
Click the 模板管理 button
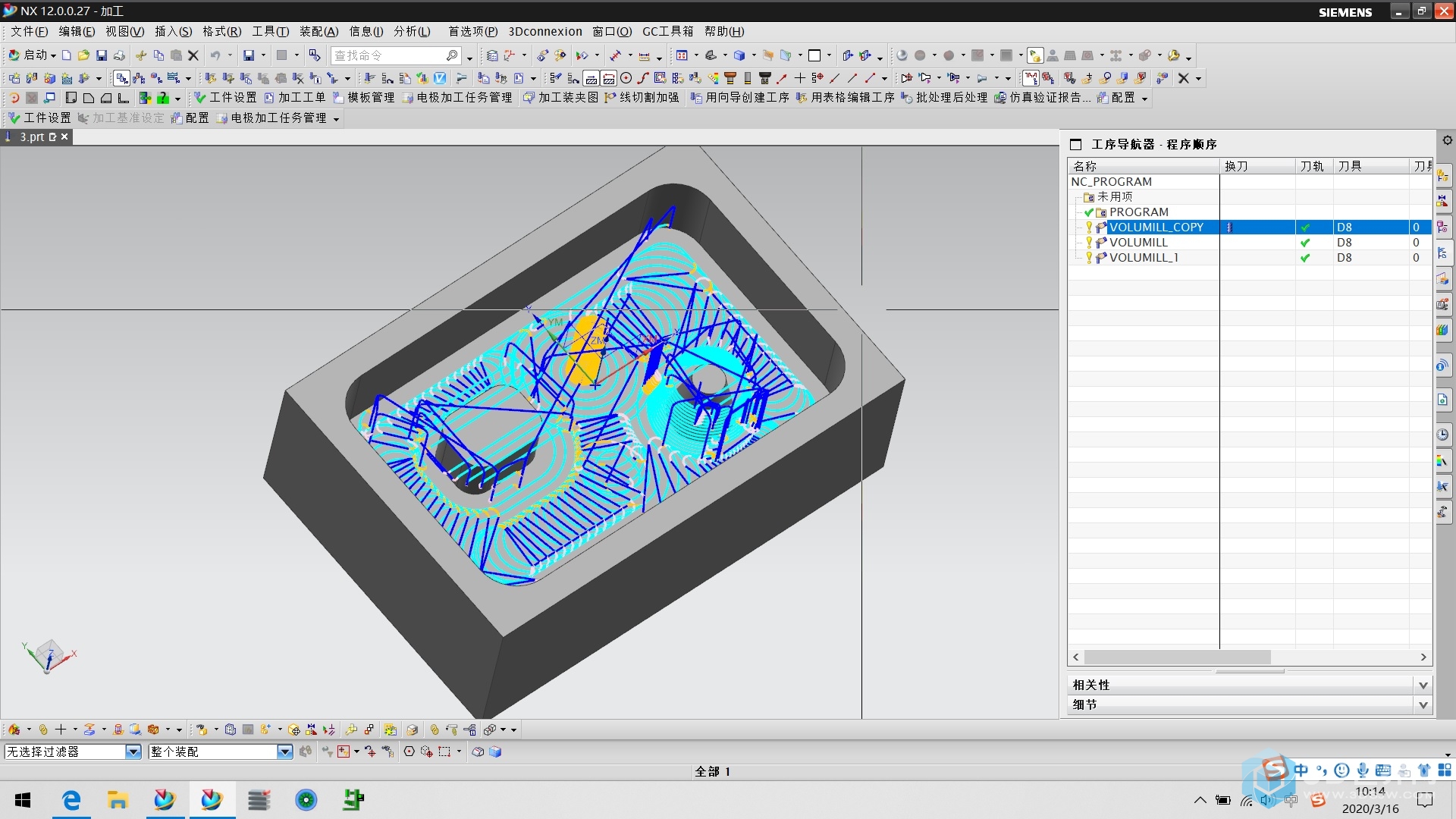363,98
